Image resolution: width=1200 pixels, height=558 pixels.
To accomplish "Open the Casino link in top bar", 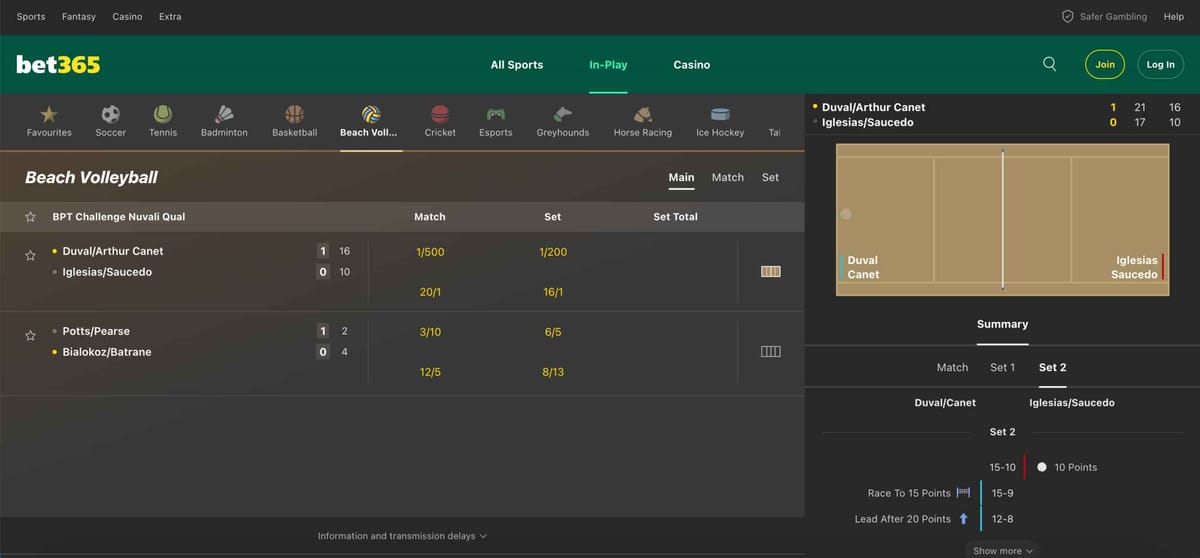I will (x=127, y=17).
